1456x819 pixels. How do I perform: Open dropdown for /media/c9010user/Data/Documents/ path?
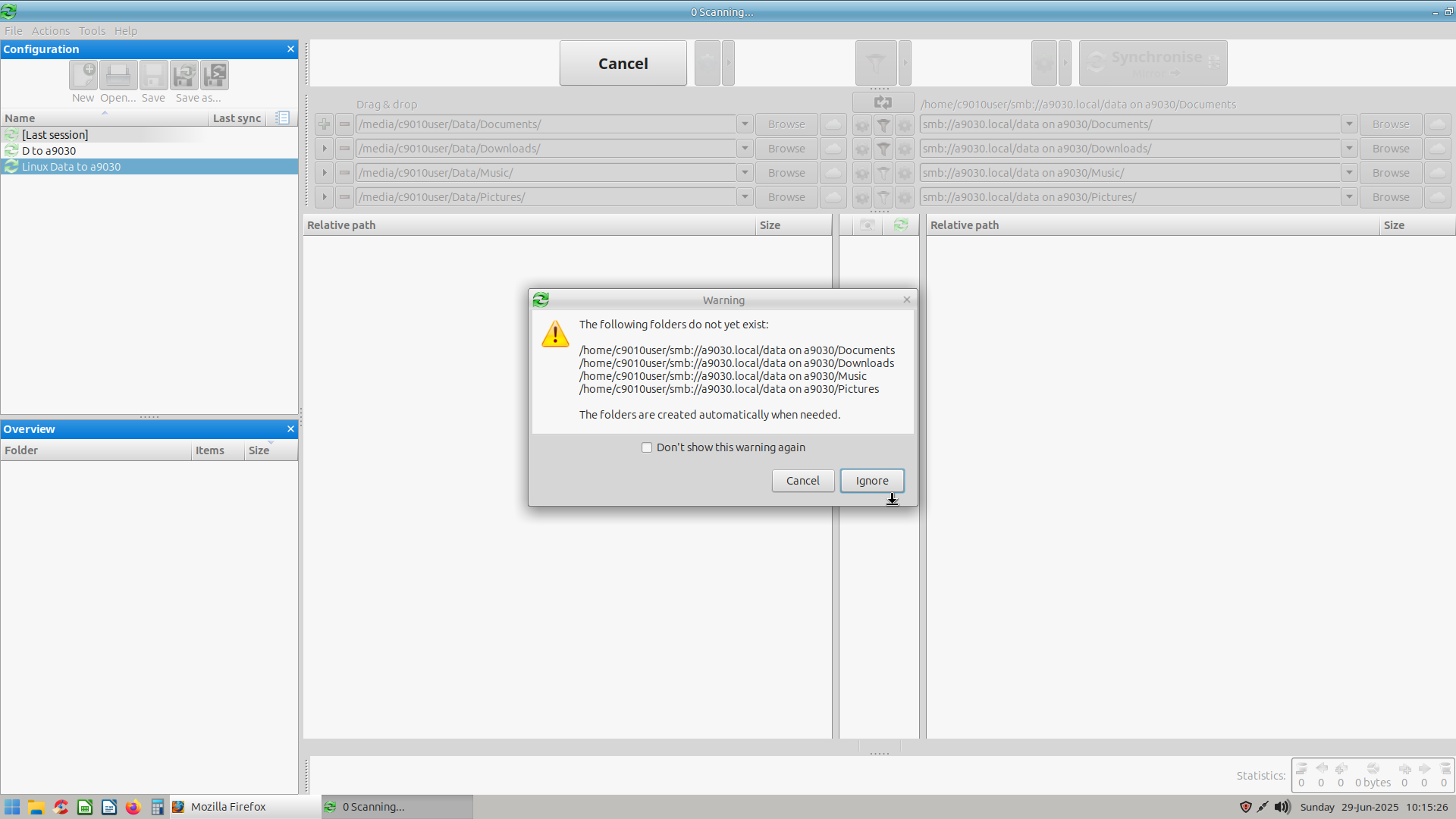(x=745, y=124)
